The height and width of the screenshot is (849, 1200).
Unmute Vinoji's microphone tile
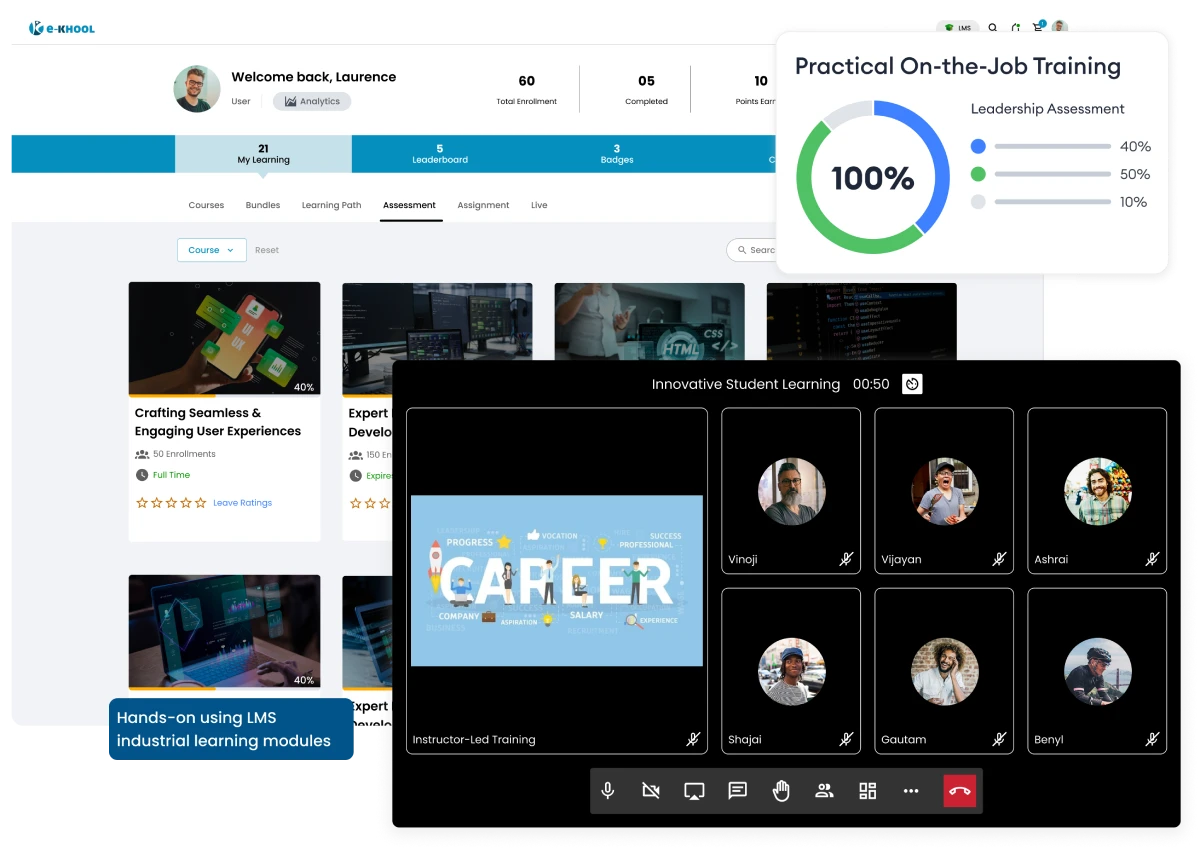(846, 559)
